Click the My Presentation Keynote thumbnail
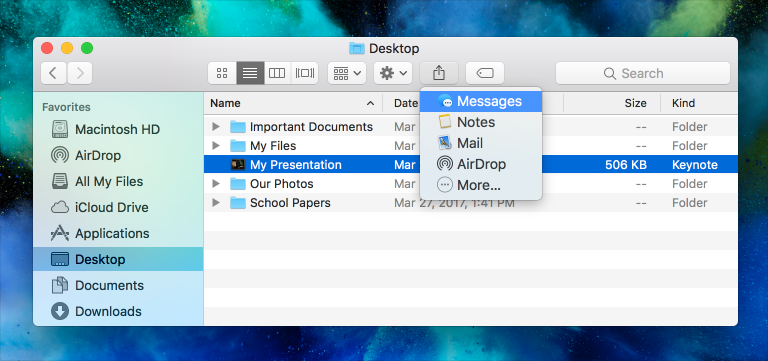 pos(238,165)
